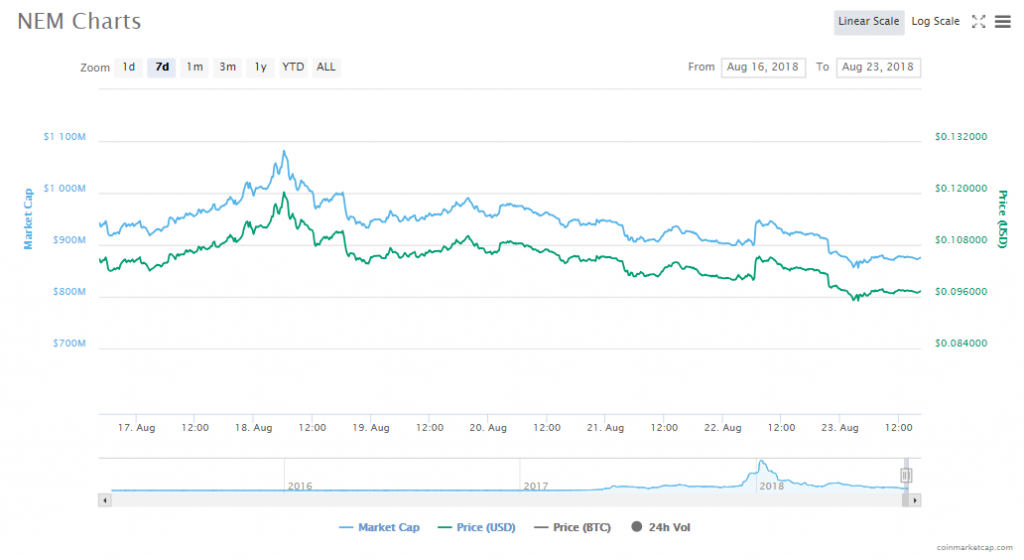Zoom the chart to 3m
1024x560 pixels.
227,67
